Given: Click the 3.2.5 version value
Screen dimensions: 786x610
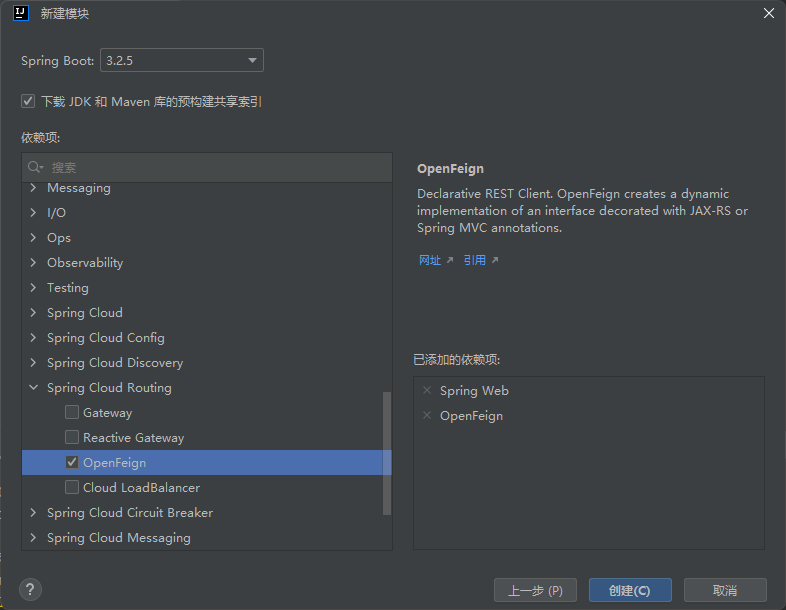Looking at the screenshot, I should (119, 61).
